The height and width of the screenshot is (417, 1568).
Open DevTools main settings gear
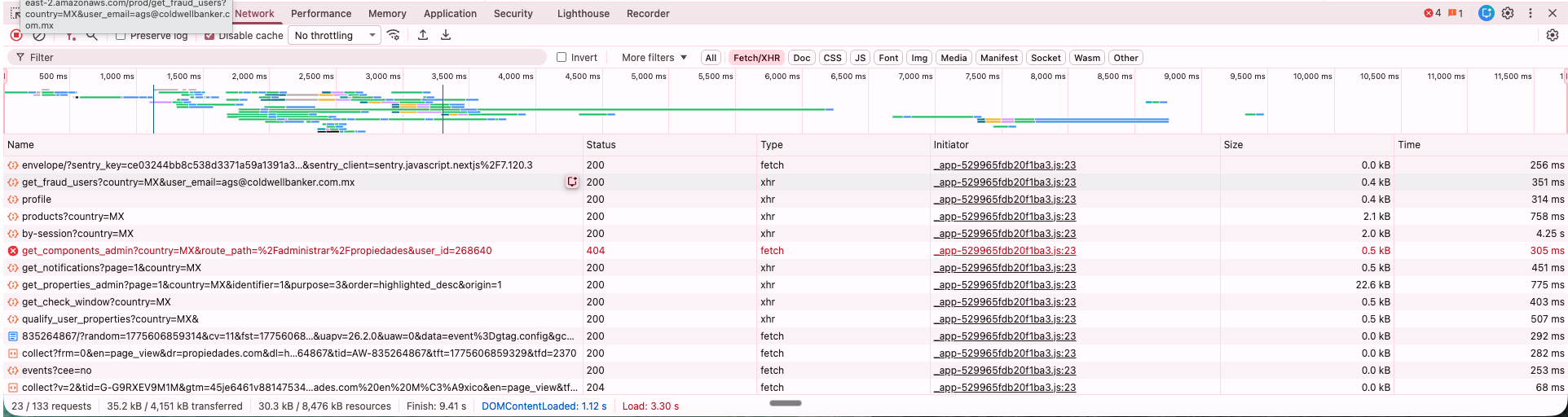click(x=1508, y=13)
